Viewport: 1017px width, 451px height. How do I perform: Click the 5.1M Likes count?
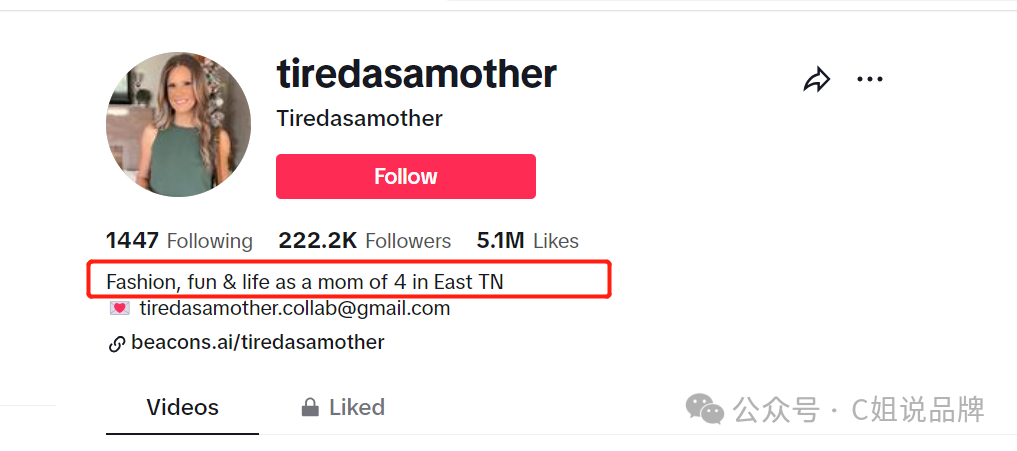pos(527,241)
